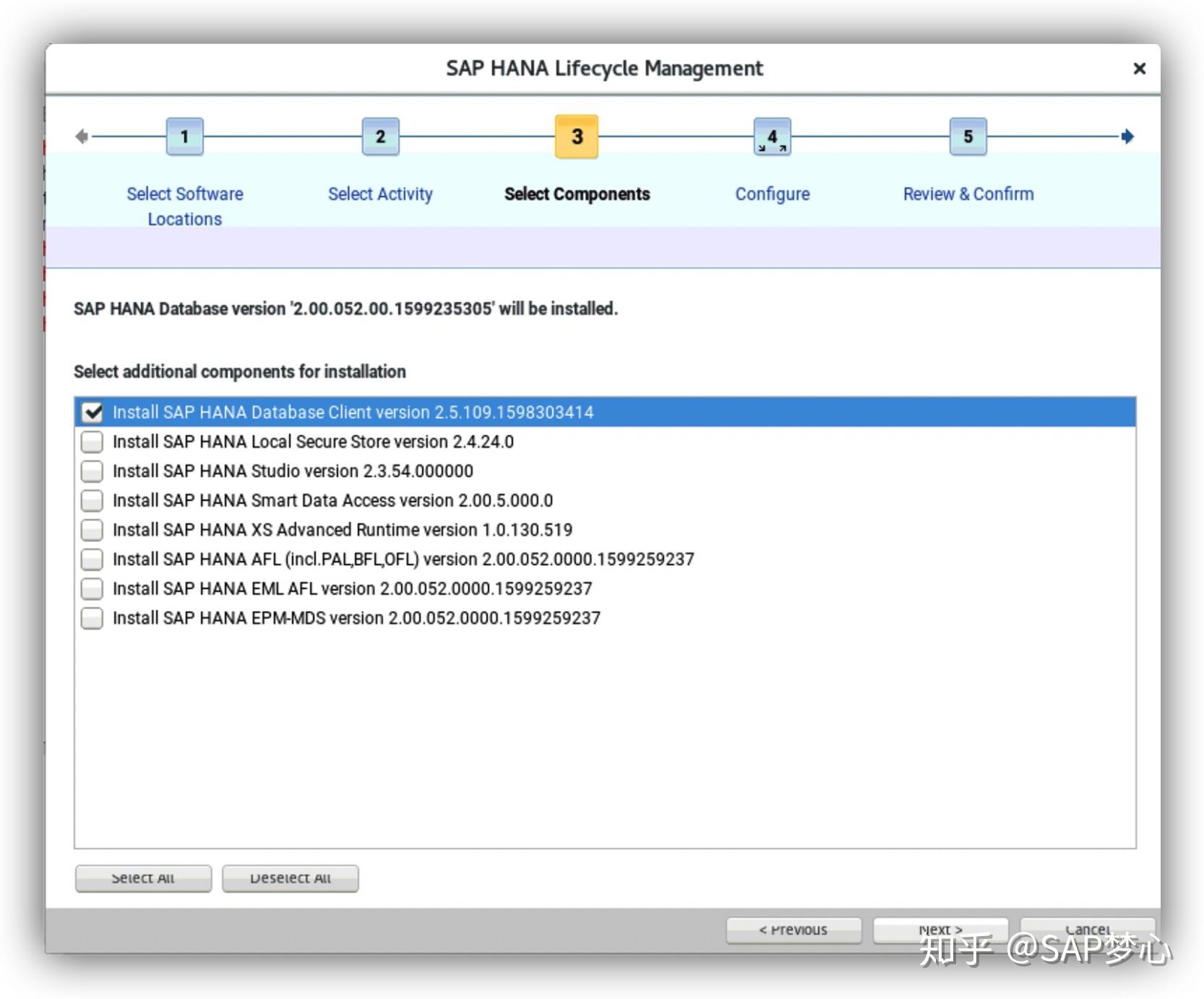
Task: Uncheck Install SAP HANA Database Client
Action: [92, 412]
